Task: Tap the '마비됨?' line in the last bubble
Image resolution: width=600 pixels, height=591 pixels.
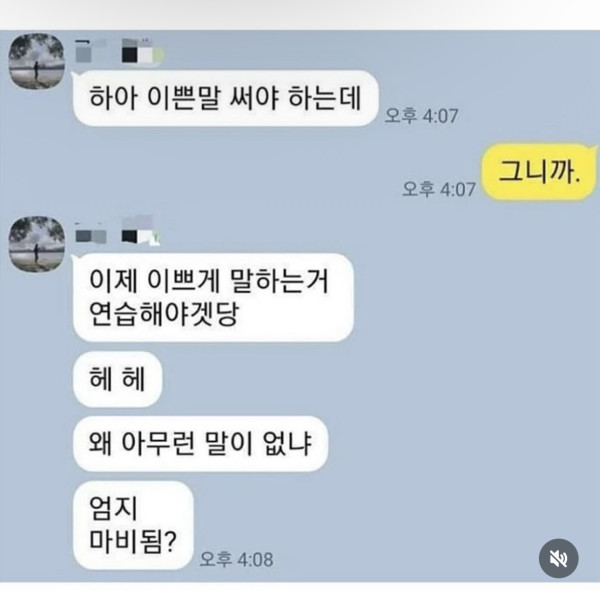Action: point(133,541)
